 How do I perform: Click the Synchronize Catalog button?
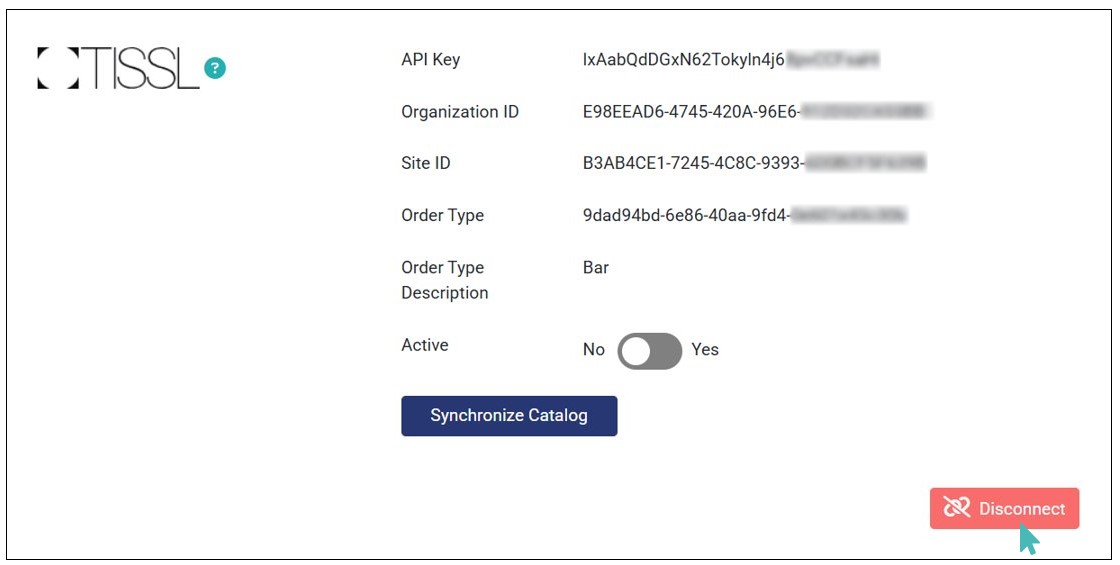pos(509,416)
